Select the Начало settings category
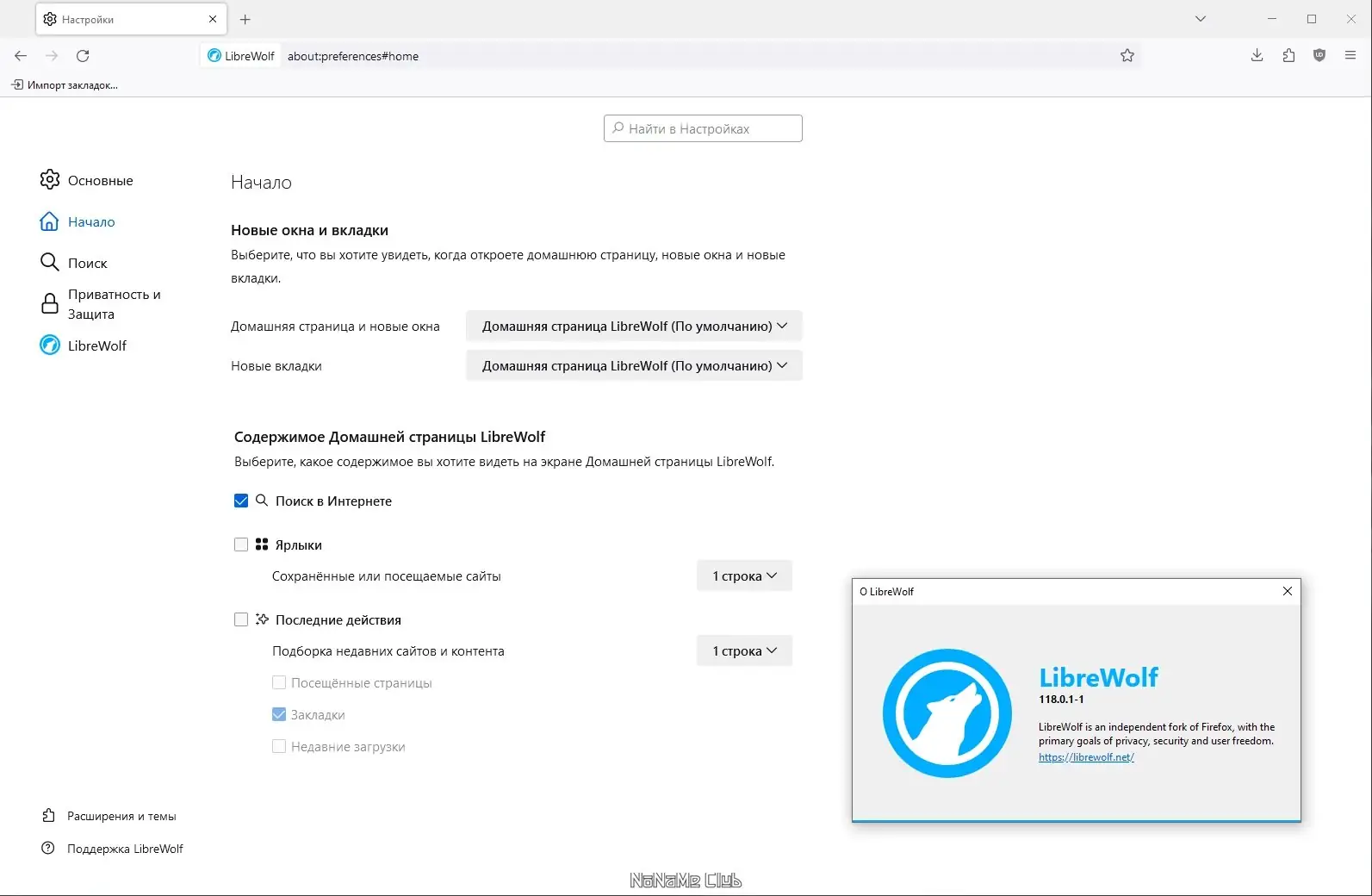The height and width of the screenshot is (896, 1372). coord(78,221)
